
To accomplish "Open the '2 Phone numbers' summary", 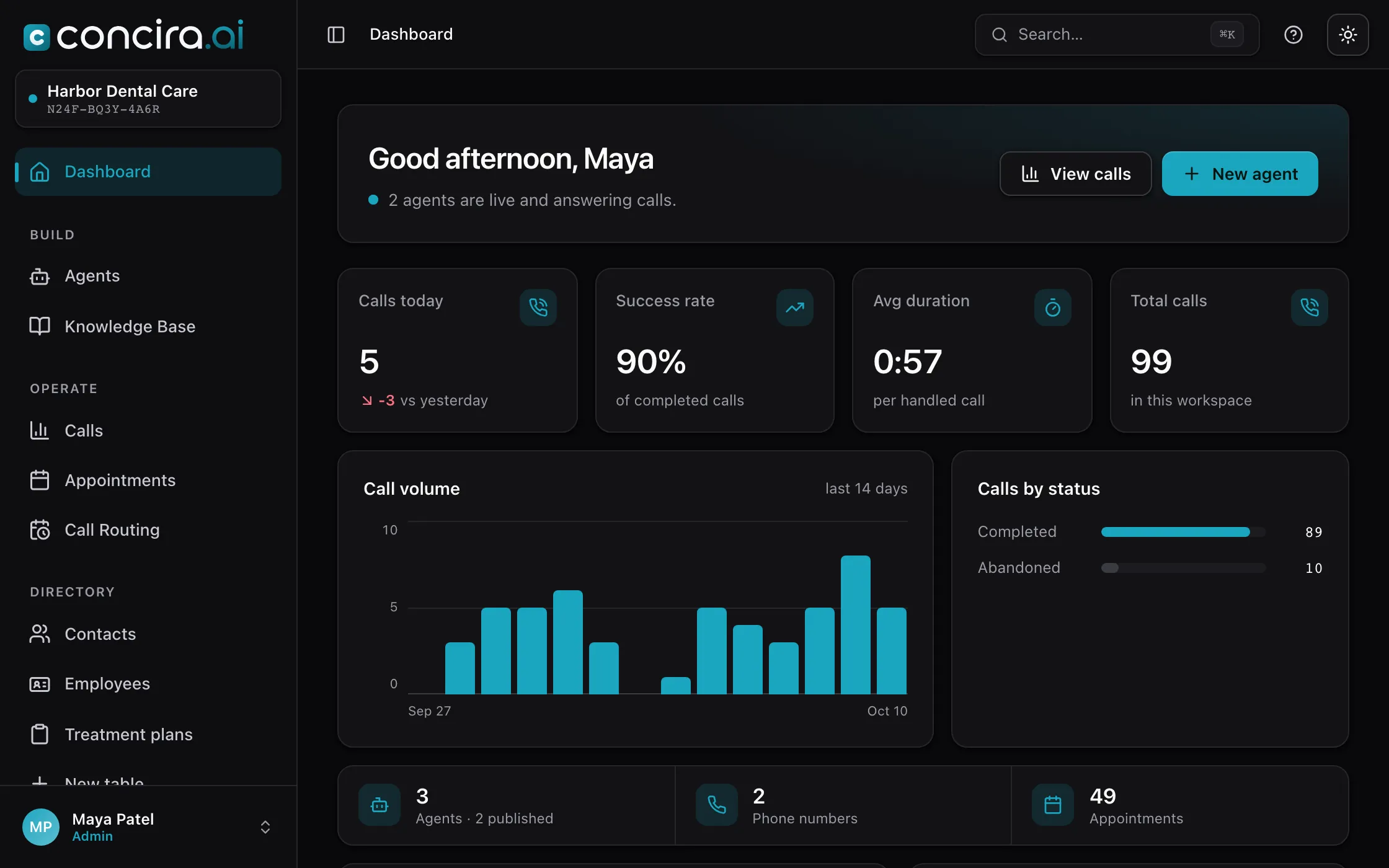I will coord(843,805).
